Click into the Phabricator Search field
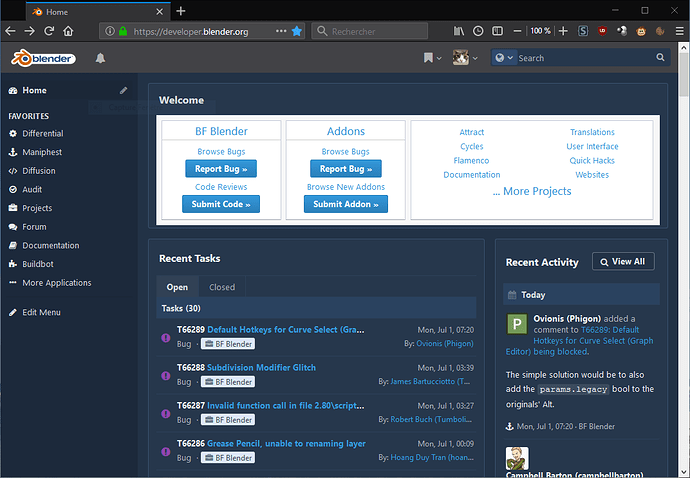690x478 pixels. (585, 58)
